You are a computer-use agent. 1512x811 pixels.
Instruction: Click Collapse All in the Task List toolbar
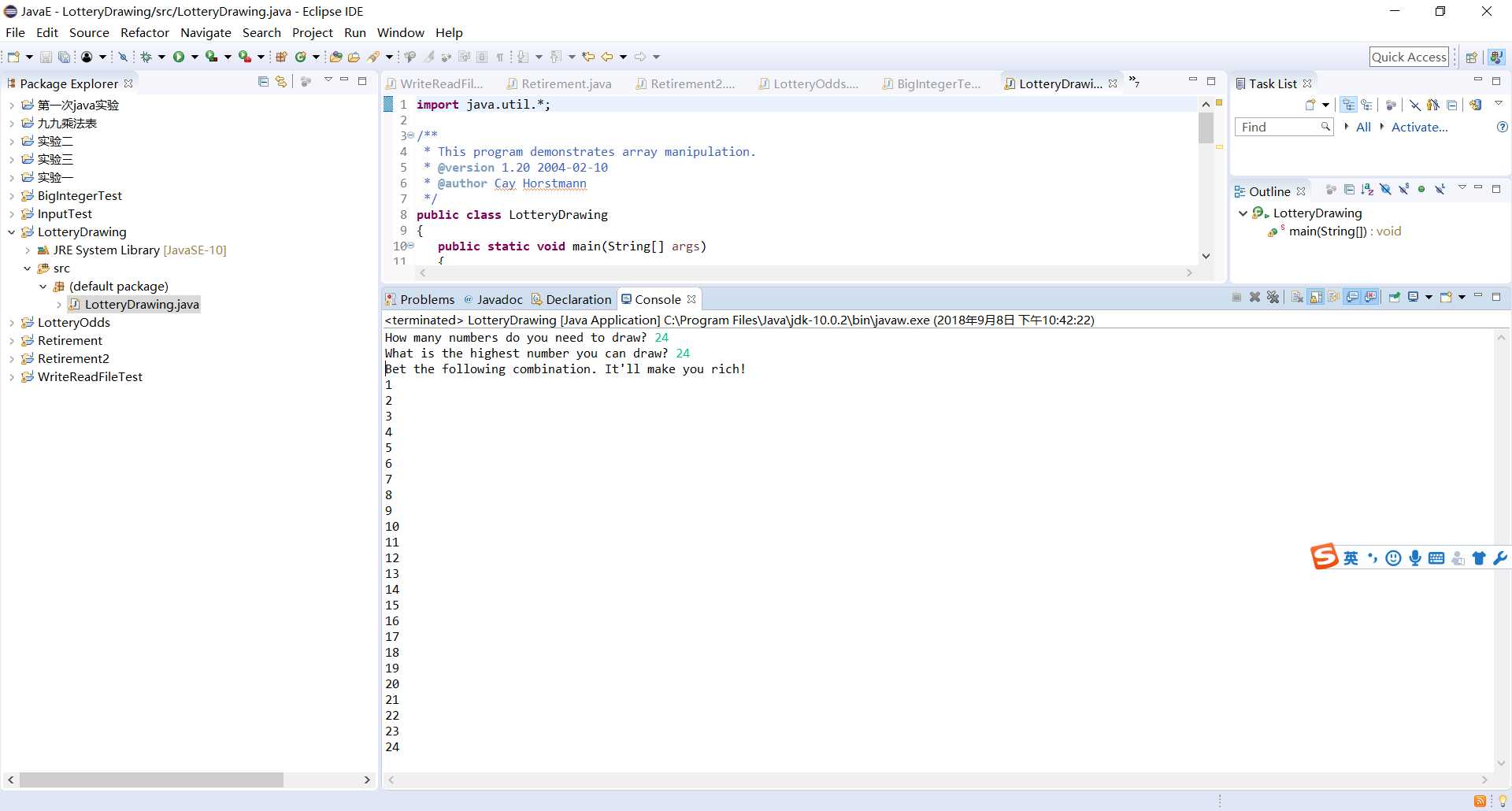(x=1452, y=105)
